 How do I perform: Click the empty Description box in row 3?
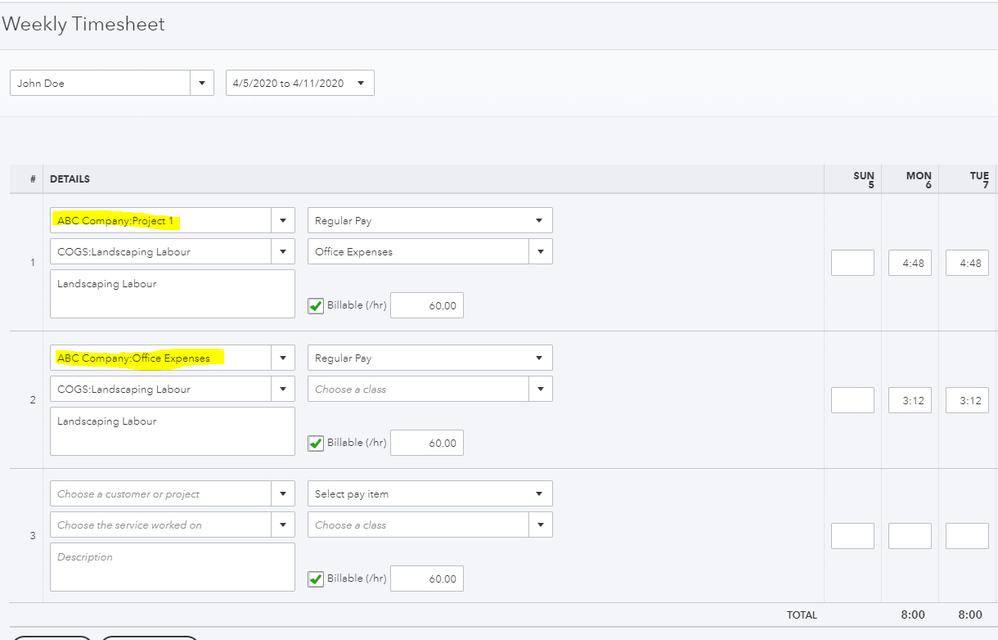click(x=172, y=567)
